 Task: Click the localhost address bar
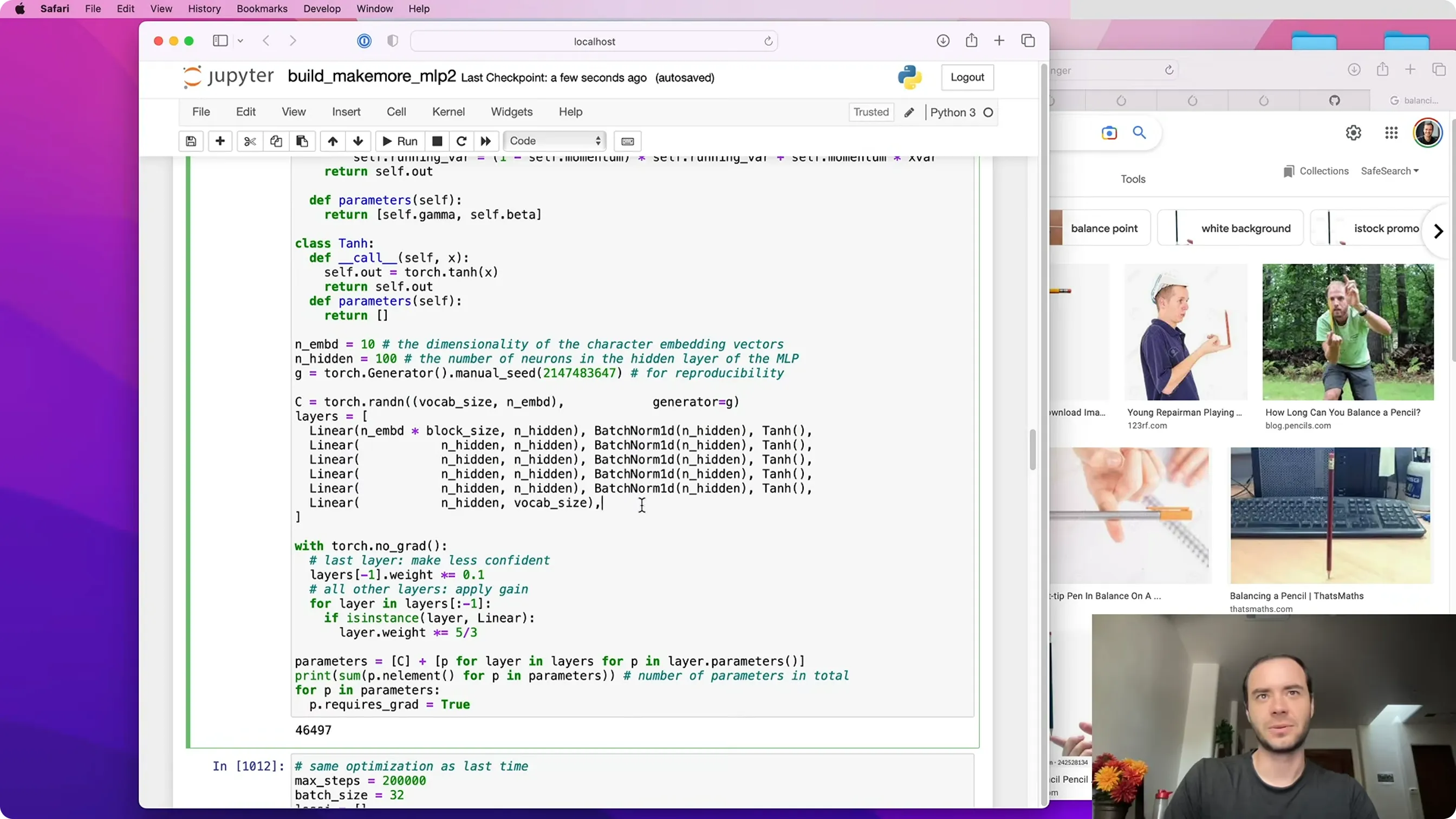594,41
